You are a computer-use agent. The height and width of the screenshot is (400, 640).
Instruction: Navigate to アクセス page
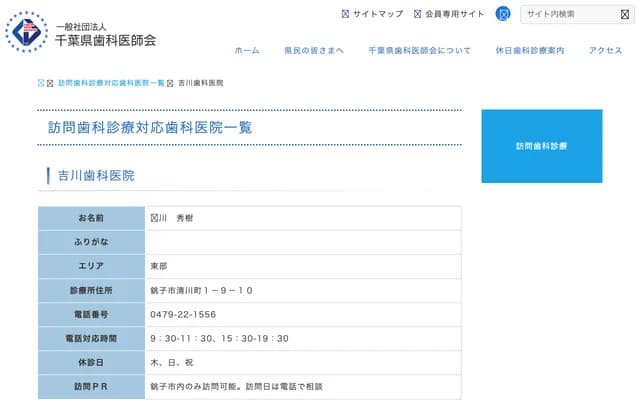[605, 50]
